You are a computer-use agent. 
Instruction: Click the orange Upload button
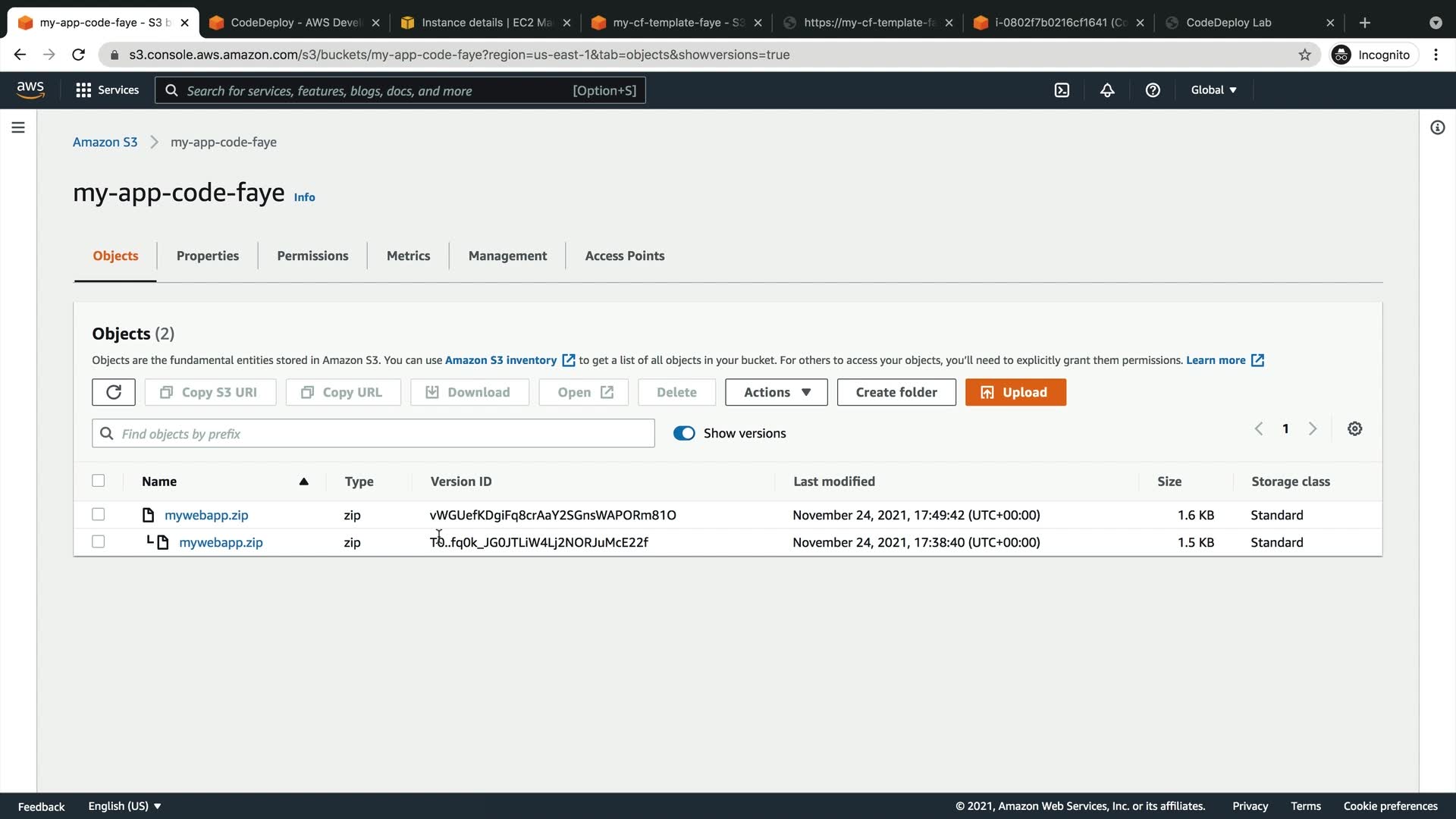point(1015,392)
